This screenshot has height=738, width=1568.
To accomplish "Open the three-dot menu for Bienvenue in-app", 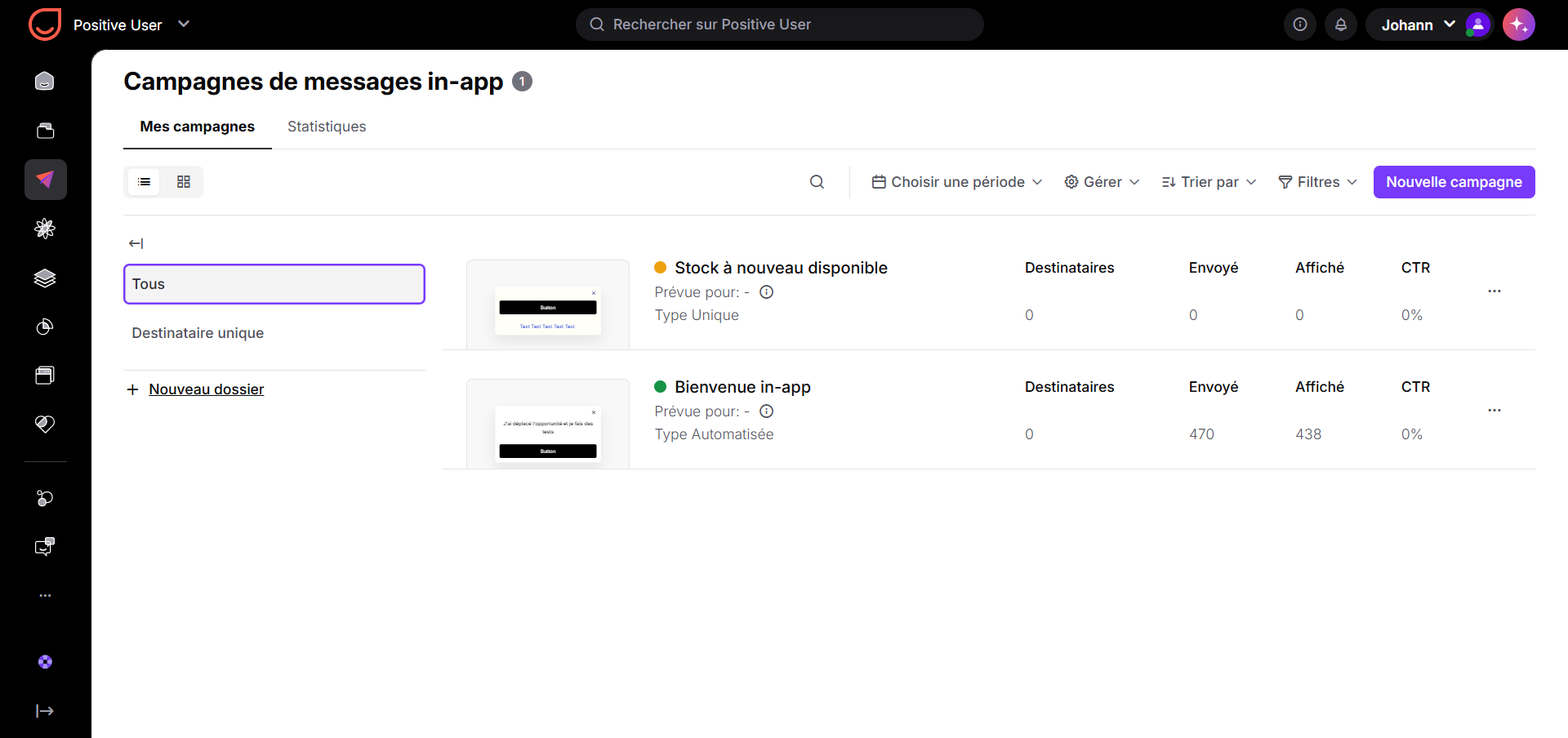I will 1494,411.
